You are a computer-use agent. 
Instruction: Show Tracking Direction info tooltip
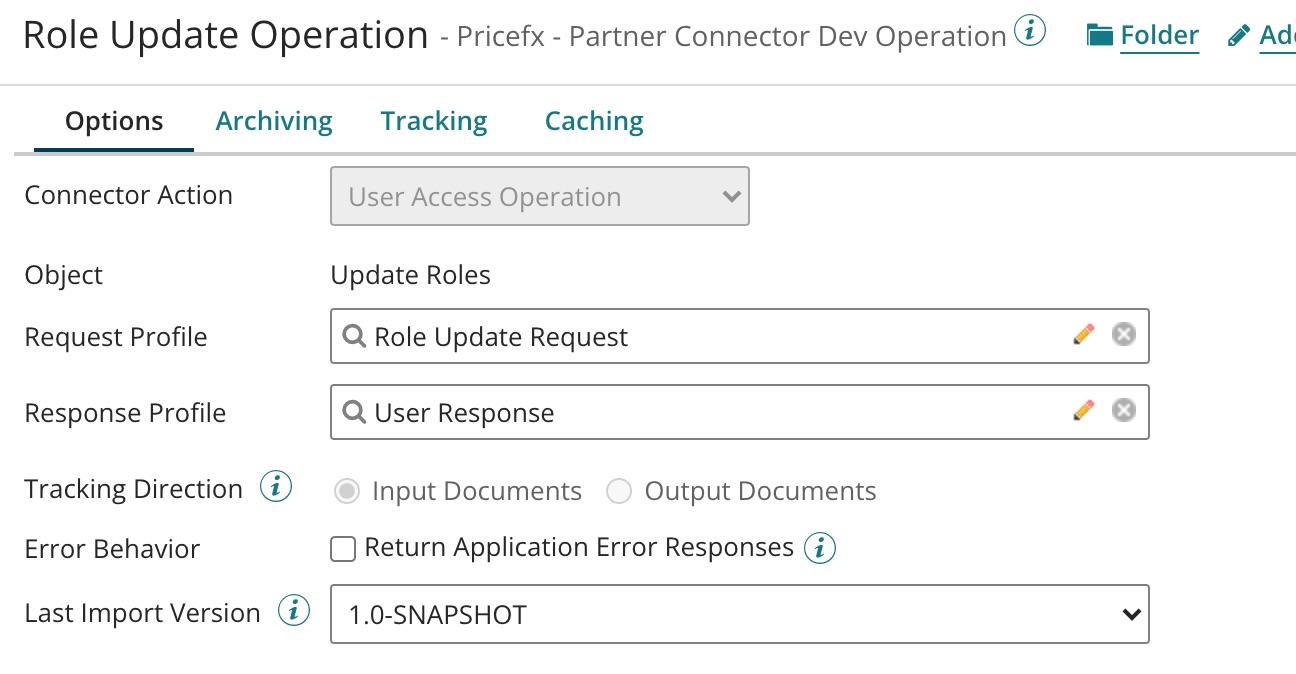(276, 488)
